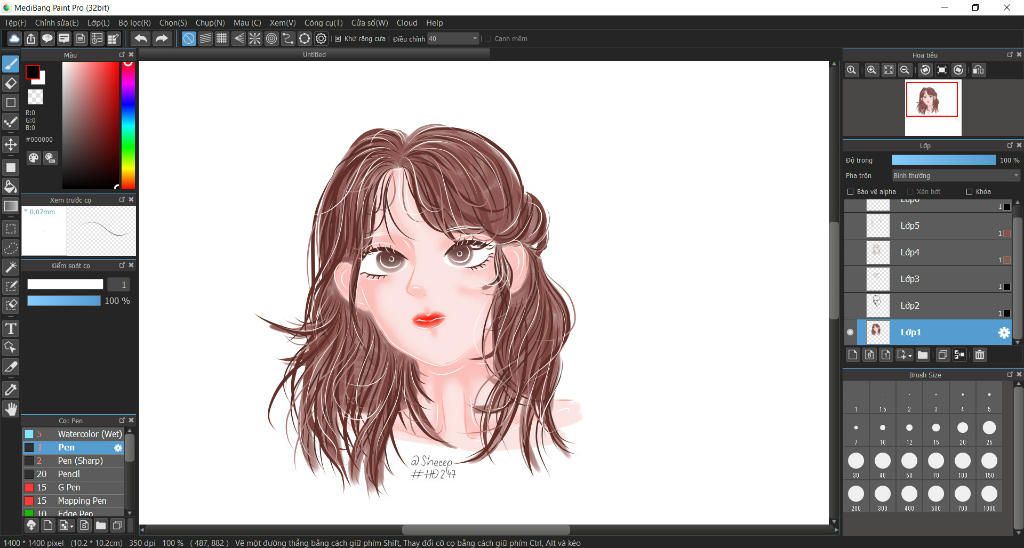Image resolution: width=1024 pixels, height=548 pixels.
Task: Click the rainbow hue strip
Action: click(x=128, y=125)
